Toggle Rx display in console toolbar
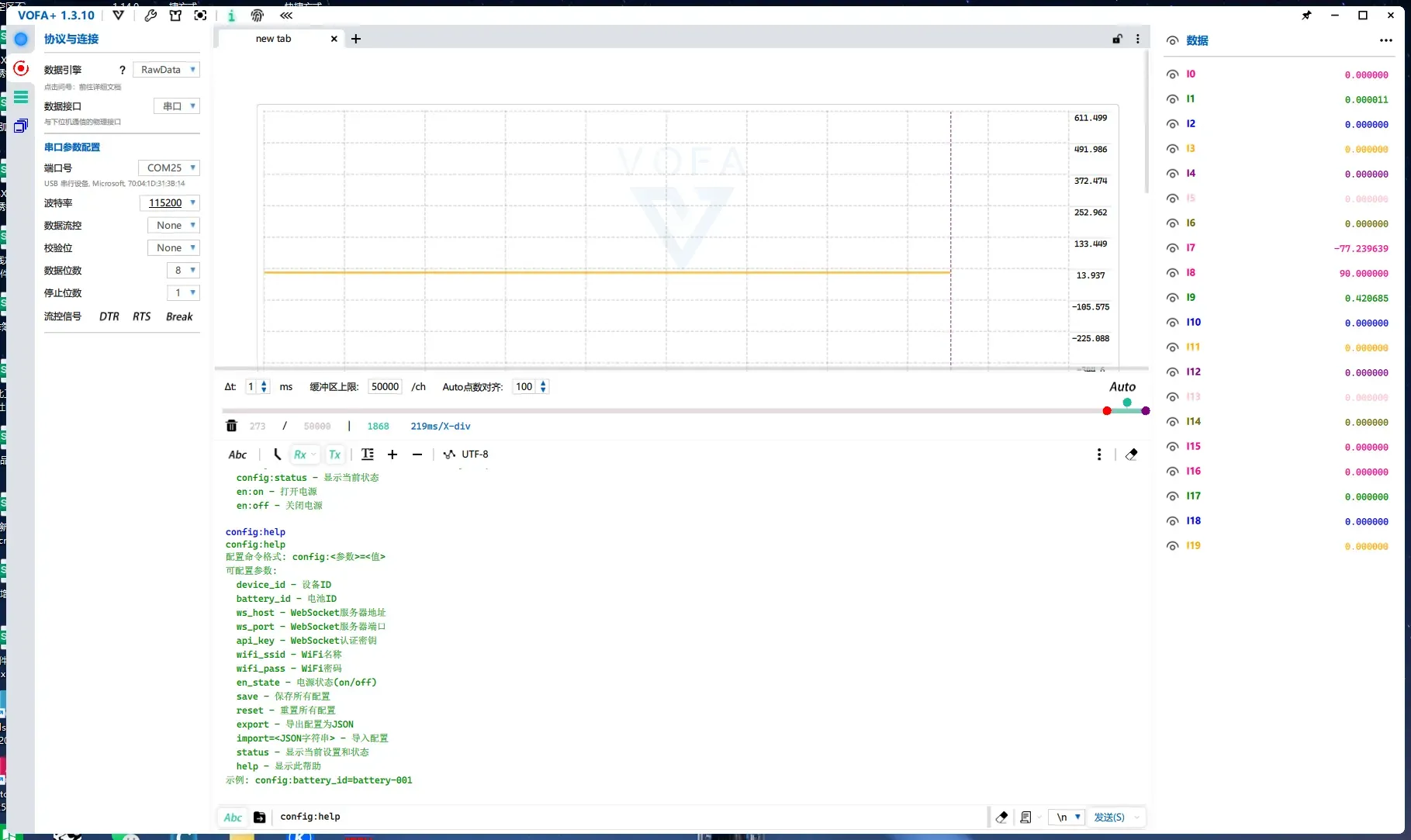1411x840 pixels. click(300, 455)
